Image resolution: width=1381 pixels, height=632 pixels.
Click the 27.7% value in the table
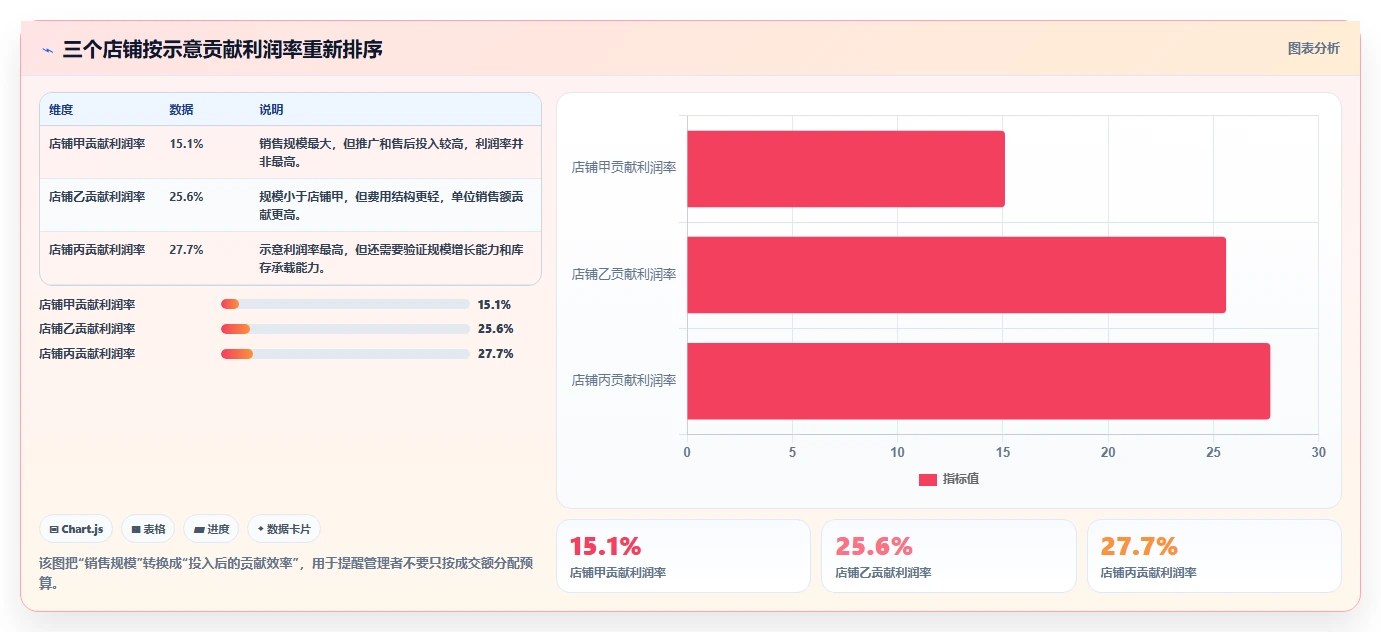click(186, 250)
